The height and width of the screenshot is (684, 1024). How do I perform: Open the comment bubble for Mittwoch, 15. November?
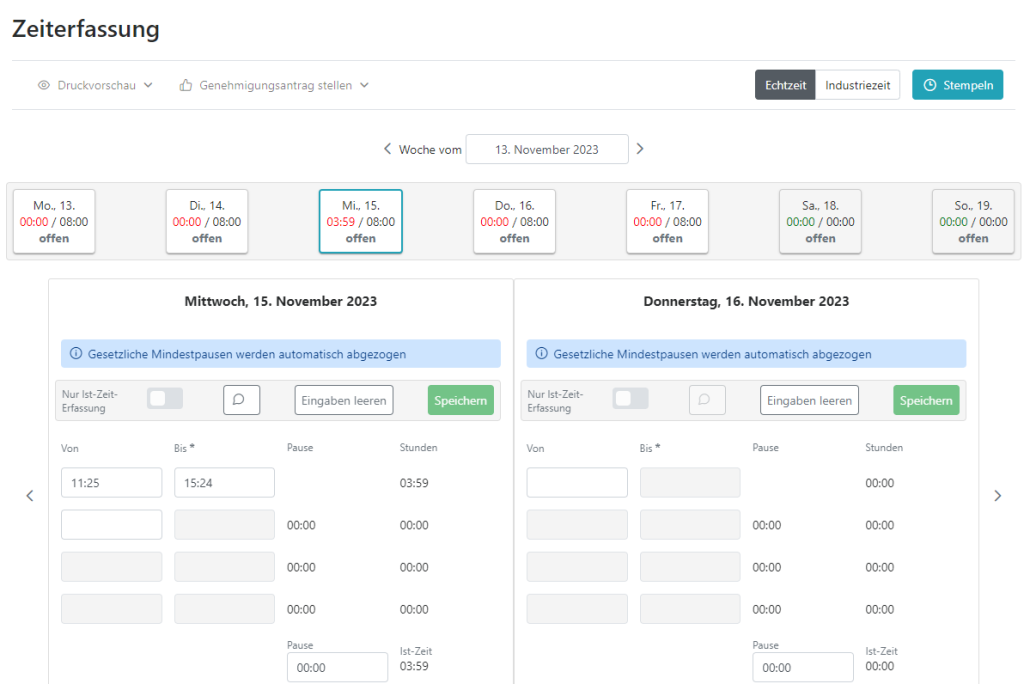(x=242, y=400)
